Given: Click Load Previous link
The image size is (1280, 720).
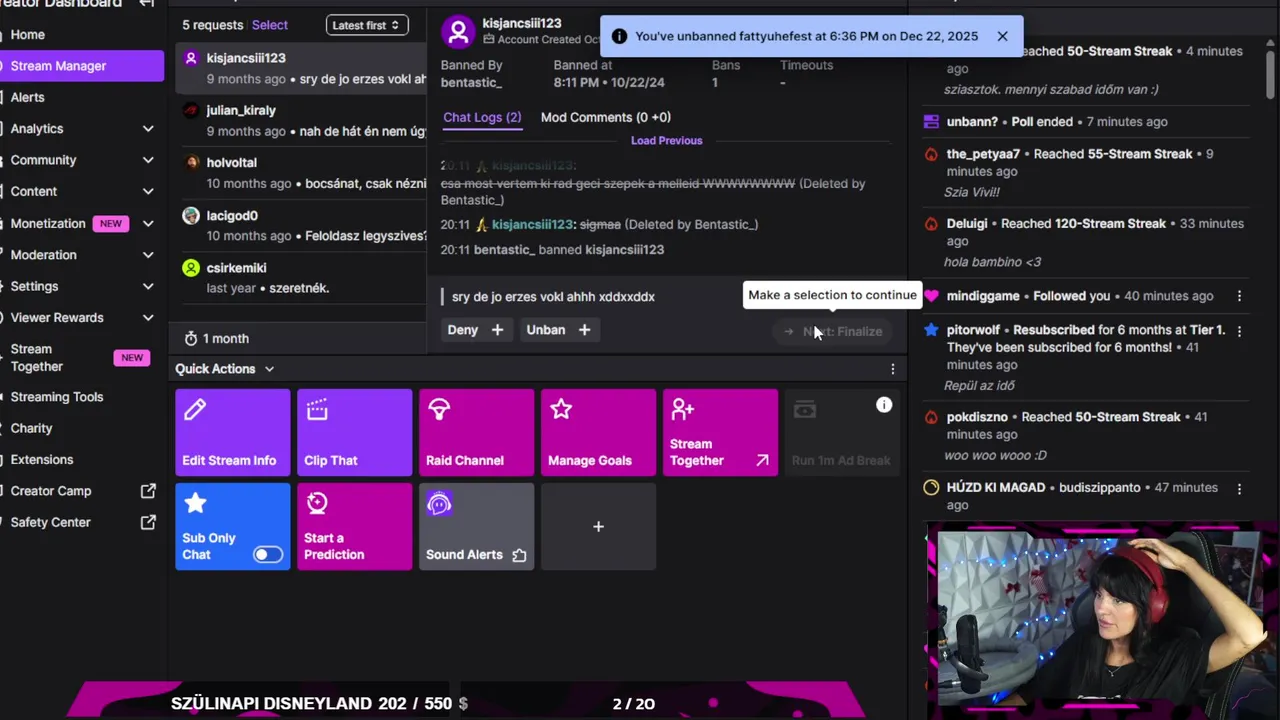Looking at the screenshot, I should point(667,141).
